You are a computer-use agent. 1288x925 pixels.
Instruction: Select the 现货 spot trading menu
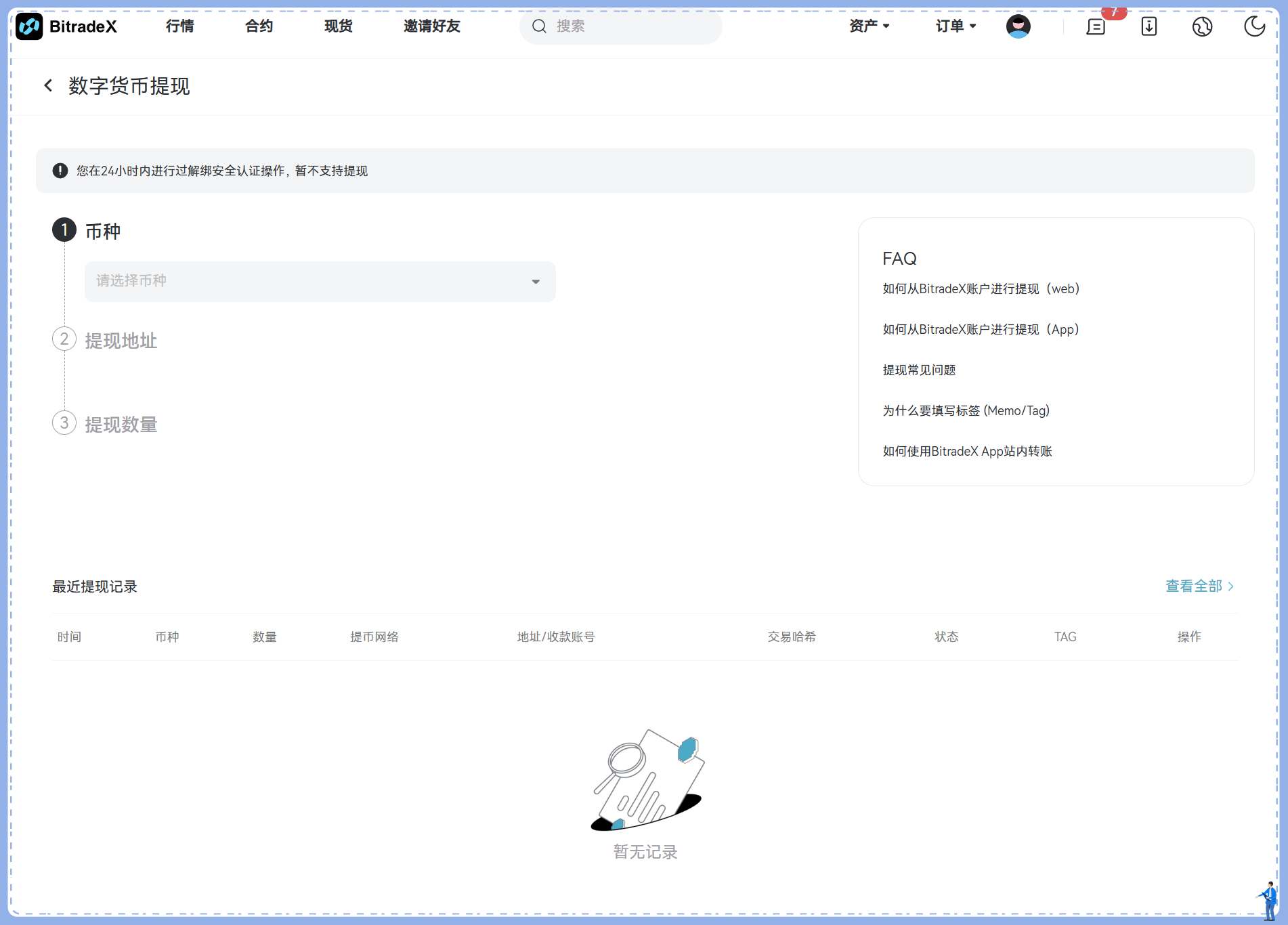pos(338,26)
